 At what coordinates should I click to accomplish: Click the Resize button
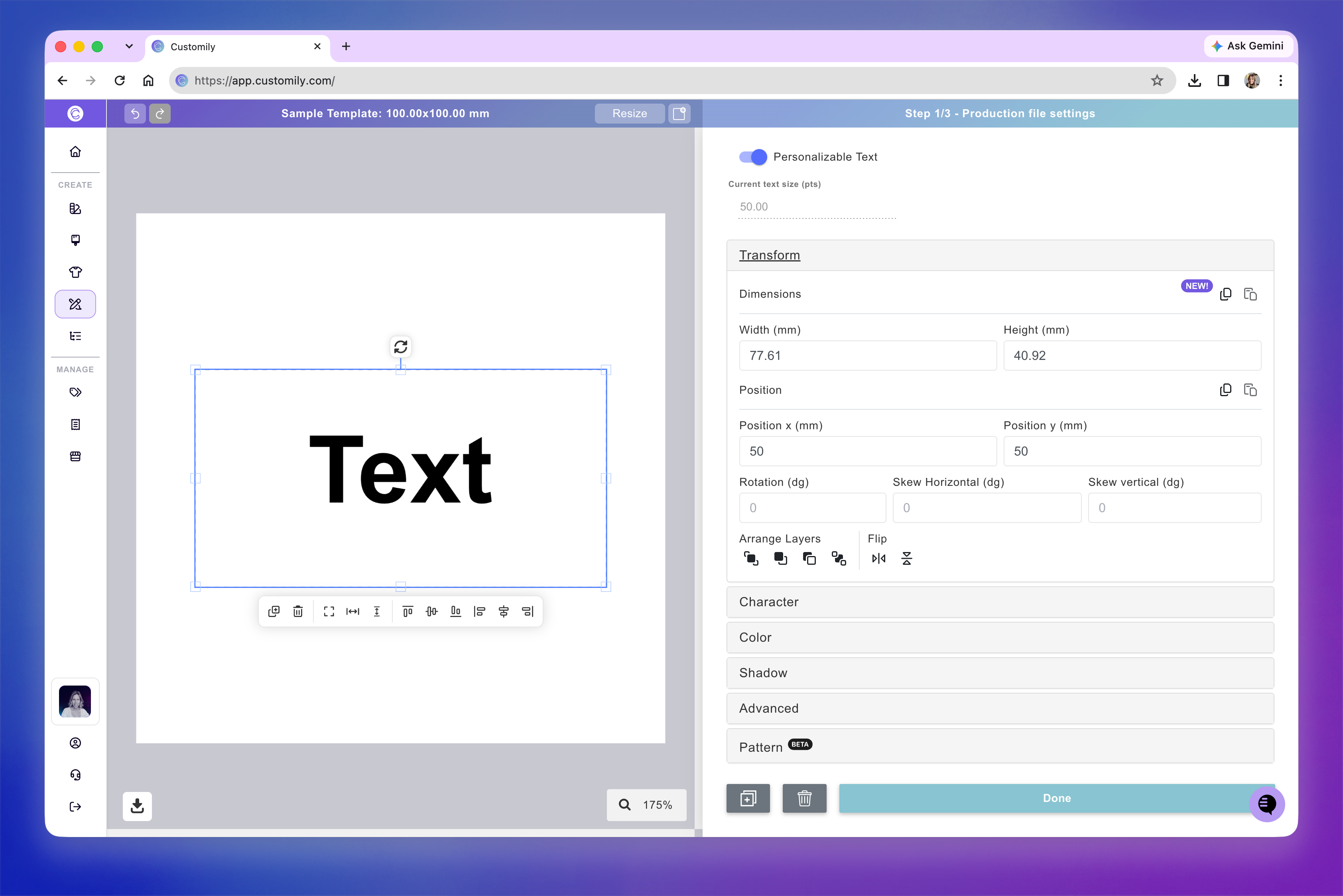[630, 114]
